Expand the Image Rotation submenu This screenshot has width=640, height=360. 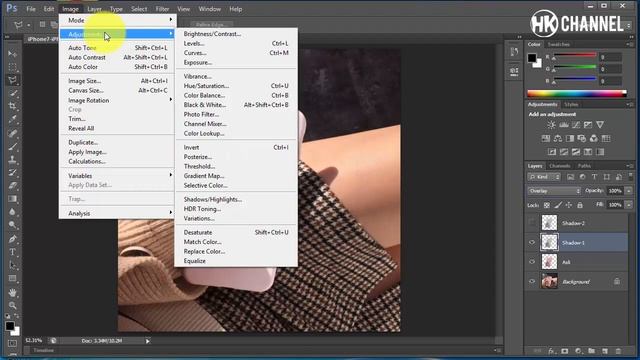pos(118,100)
